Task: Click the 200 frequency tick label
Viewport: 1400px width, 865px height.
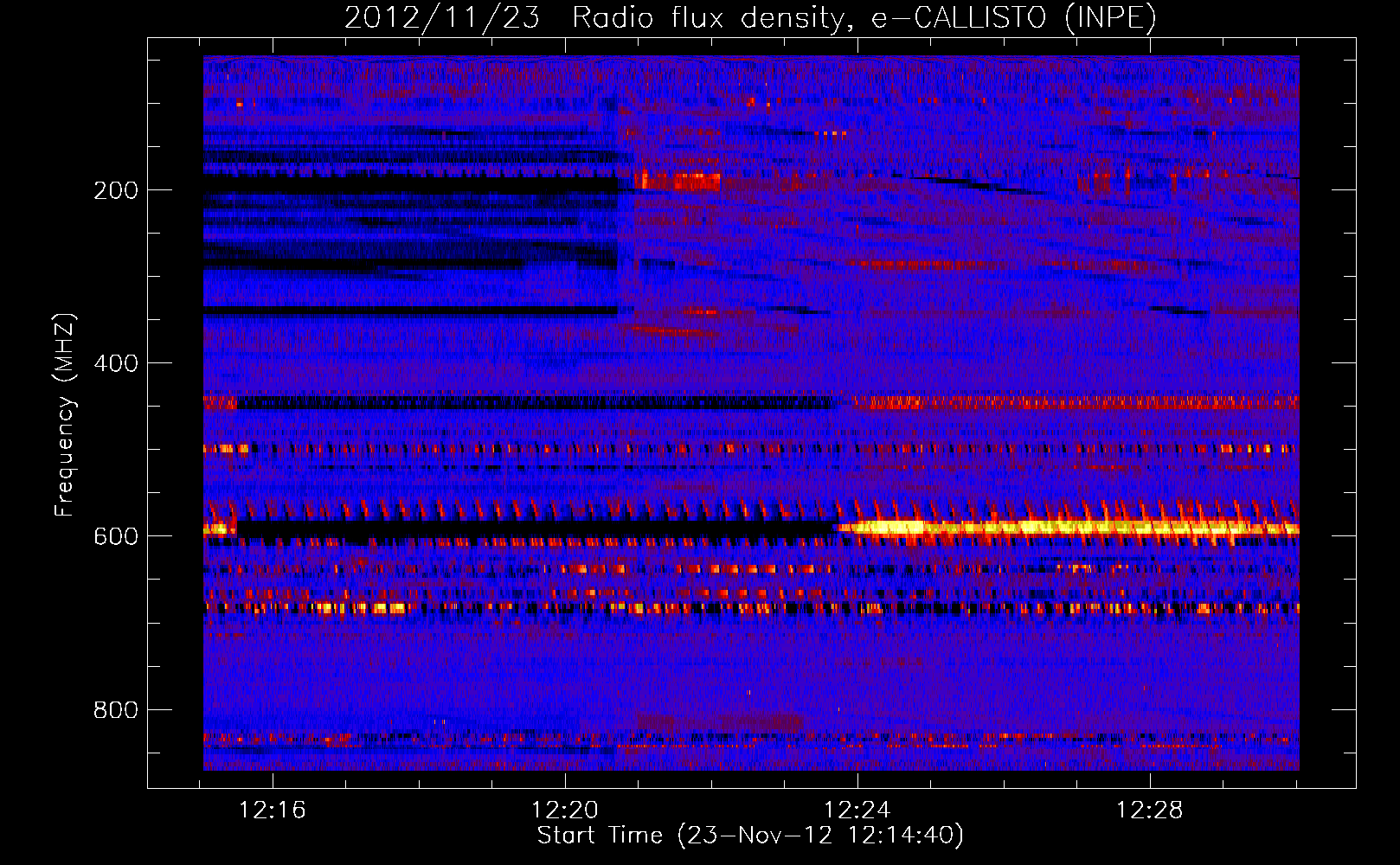Action: point(116,190)
